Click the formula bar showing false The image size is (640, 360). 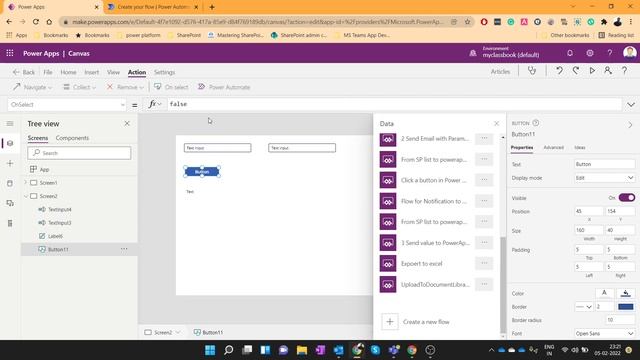click(394, 104)
